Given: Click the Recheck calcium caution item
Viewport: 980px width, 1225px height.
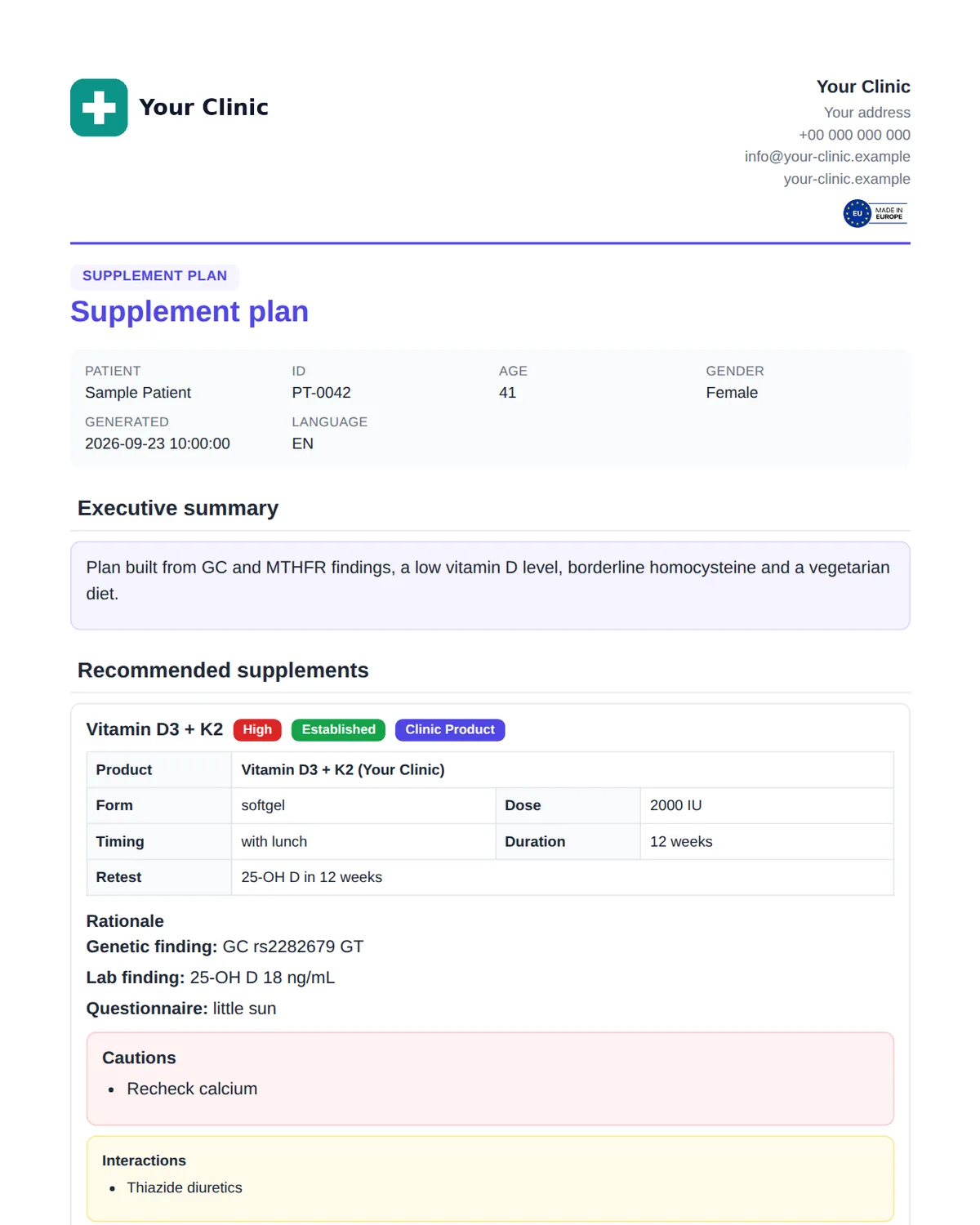Looking at the screenshot, I should 192,1089.
